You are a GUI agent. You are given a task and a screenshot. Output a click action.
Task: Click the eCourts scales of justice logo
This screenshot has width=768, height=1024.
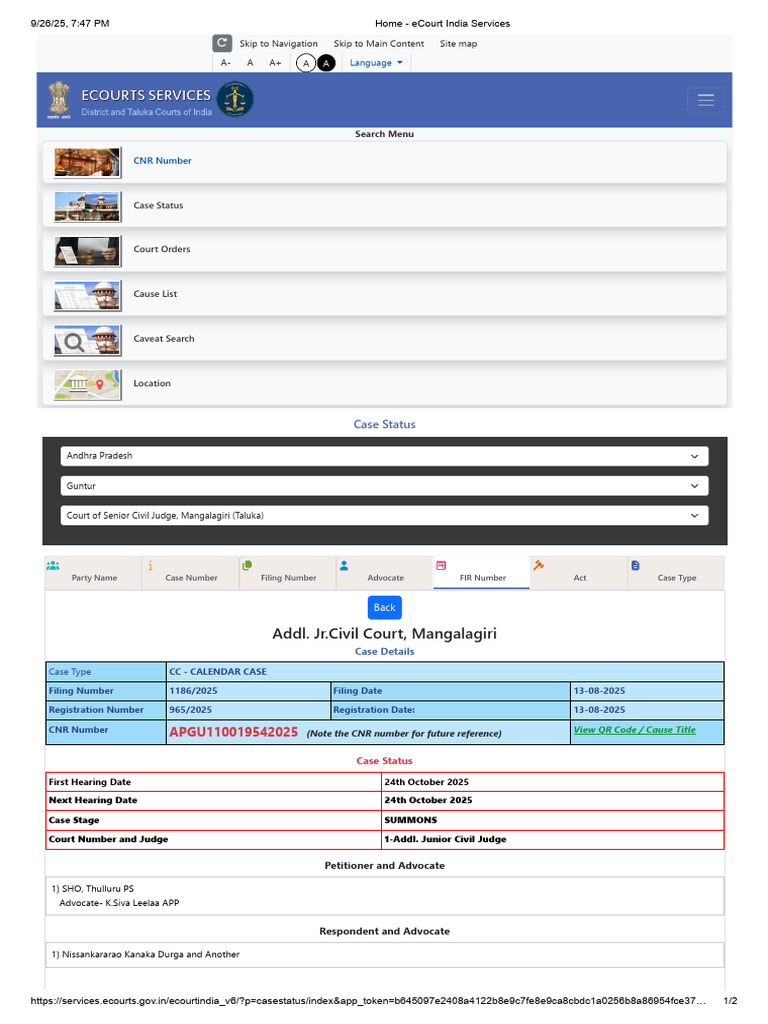(x=235, y=99)
